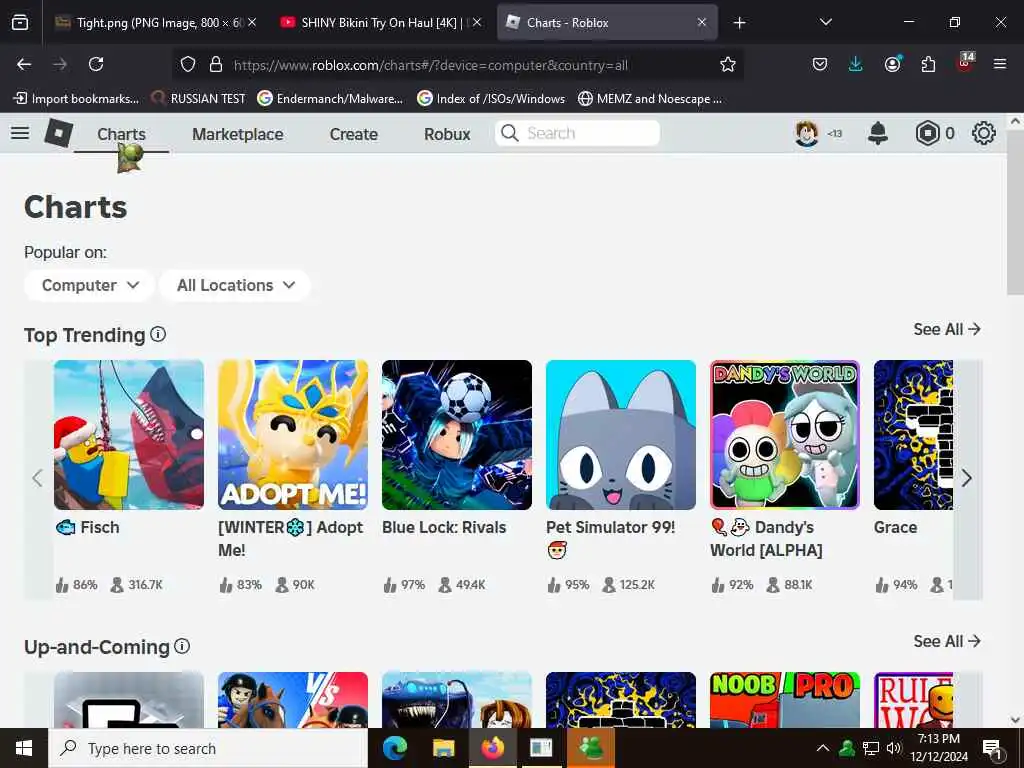This screenshot has height=768, width=1024.
Task: Open the Adopt Me game thumbnail
Action: pos(293,435)
